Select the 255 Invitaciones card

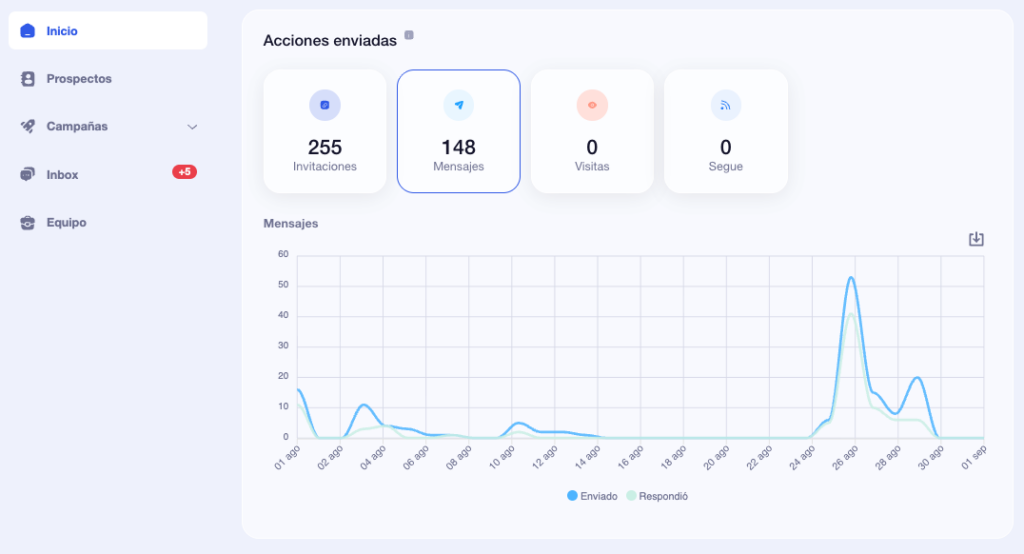(325, 131)
